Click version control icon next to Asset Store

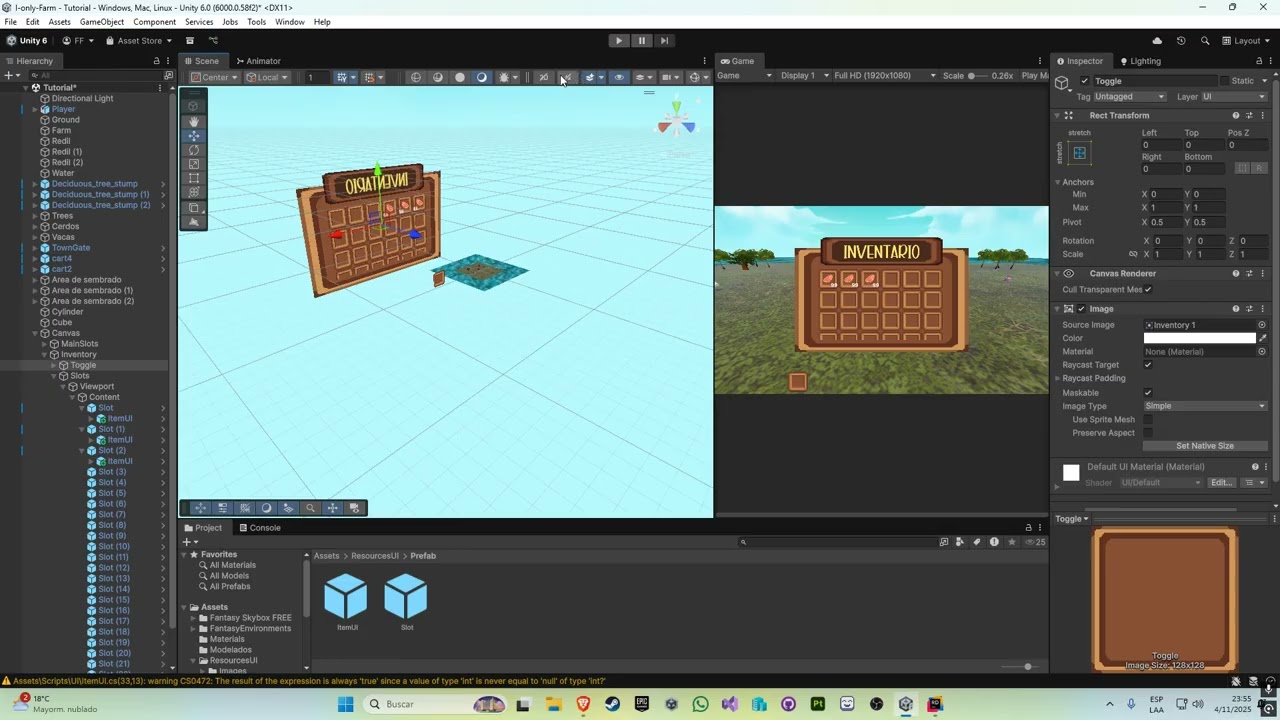click(x=213, y=41)
